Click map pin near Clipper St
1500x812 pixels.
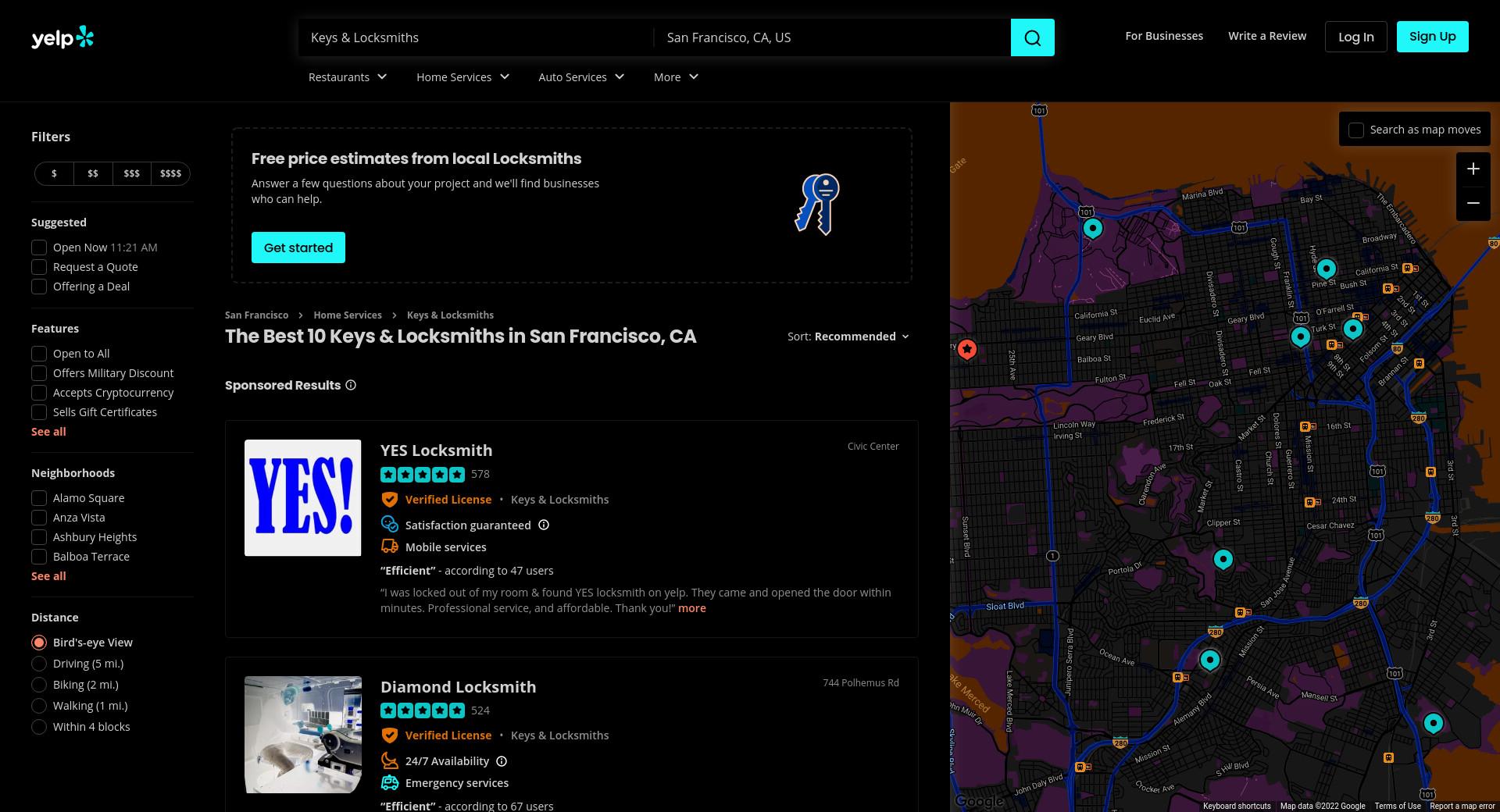(x=1223, y=559)
